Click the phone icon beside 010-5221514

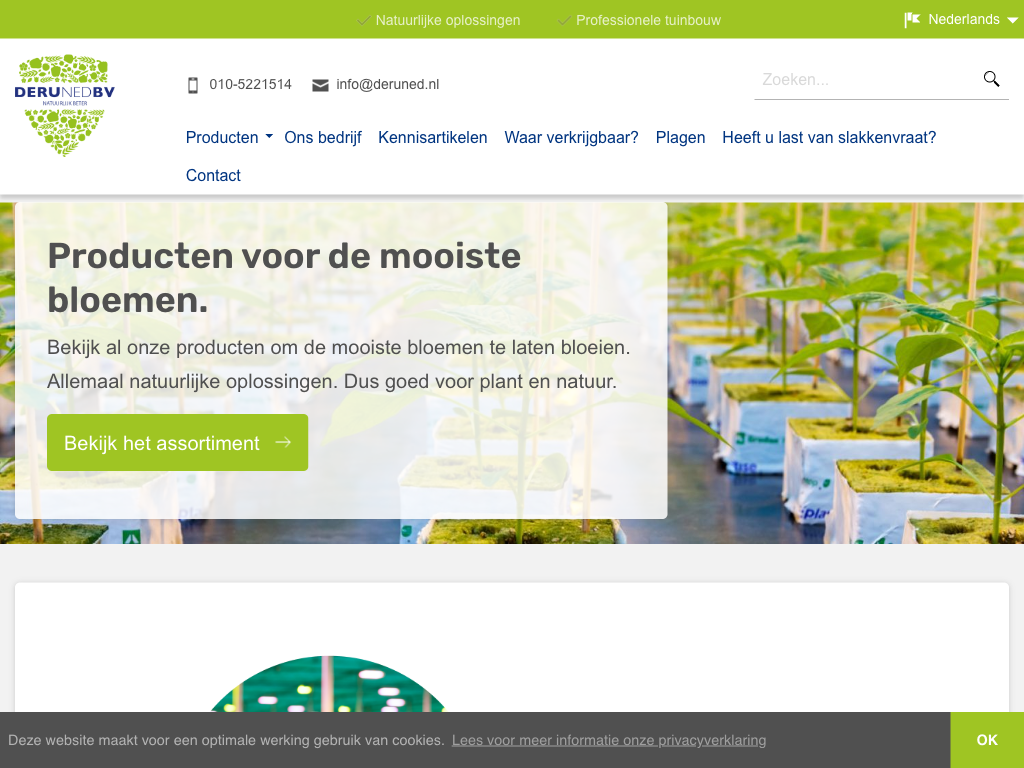tap(193, 85)
